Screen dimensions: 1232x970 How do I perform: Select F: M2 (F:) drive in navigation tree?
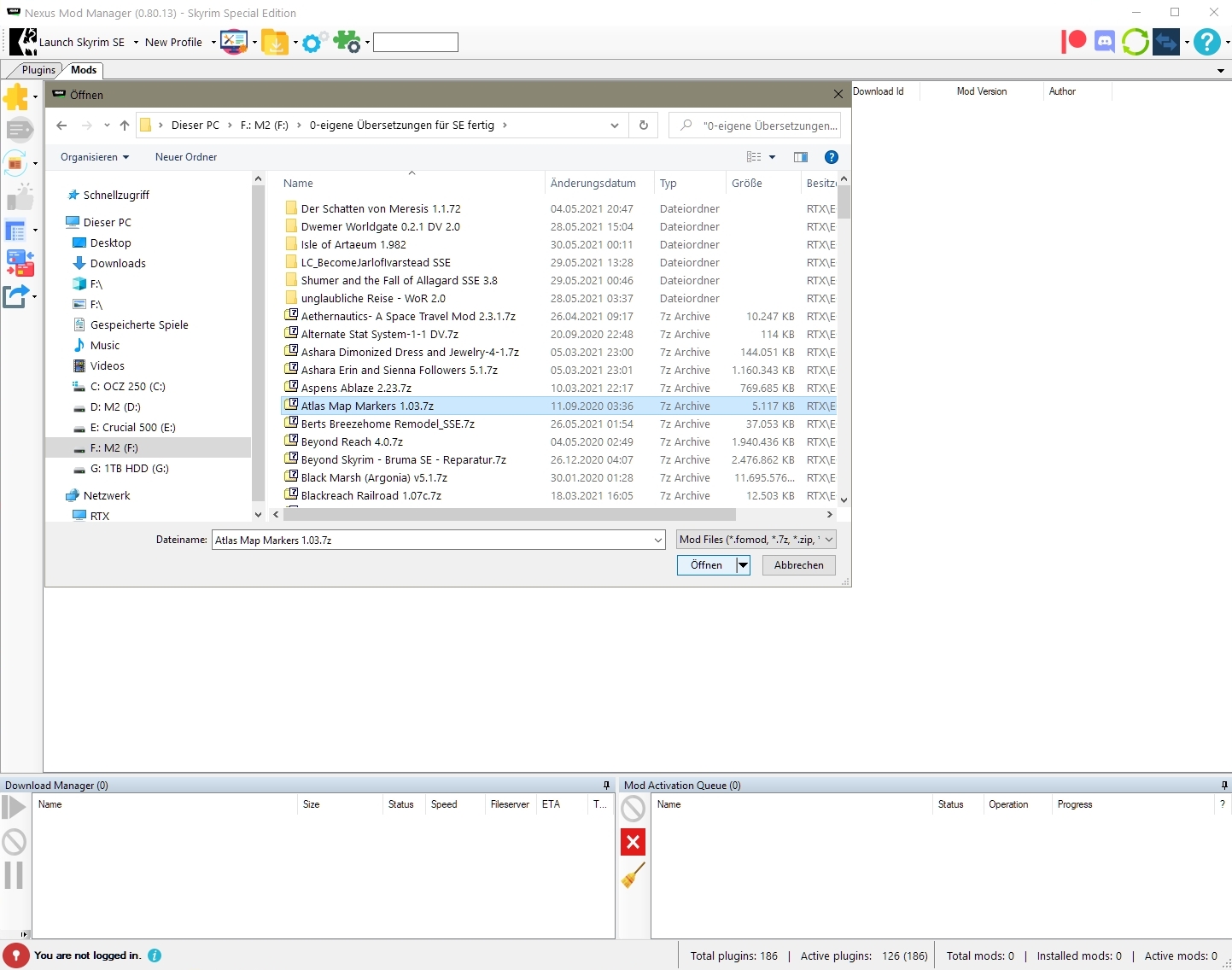(114, 448)
